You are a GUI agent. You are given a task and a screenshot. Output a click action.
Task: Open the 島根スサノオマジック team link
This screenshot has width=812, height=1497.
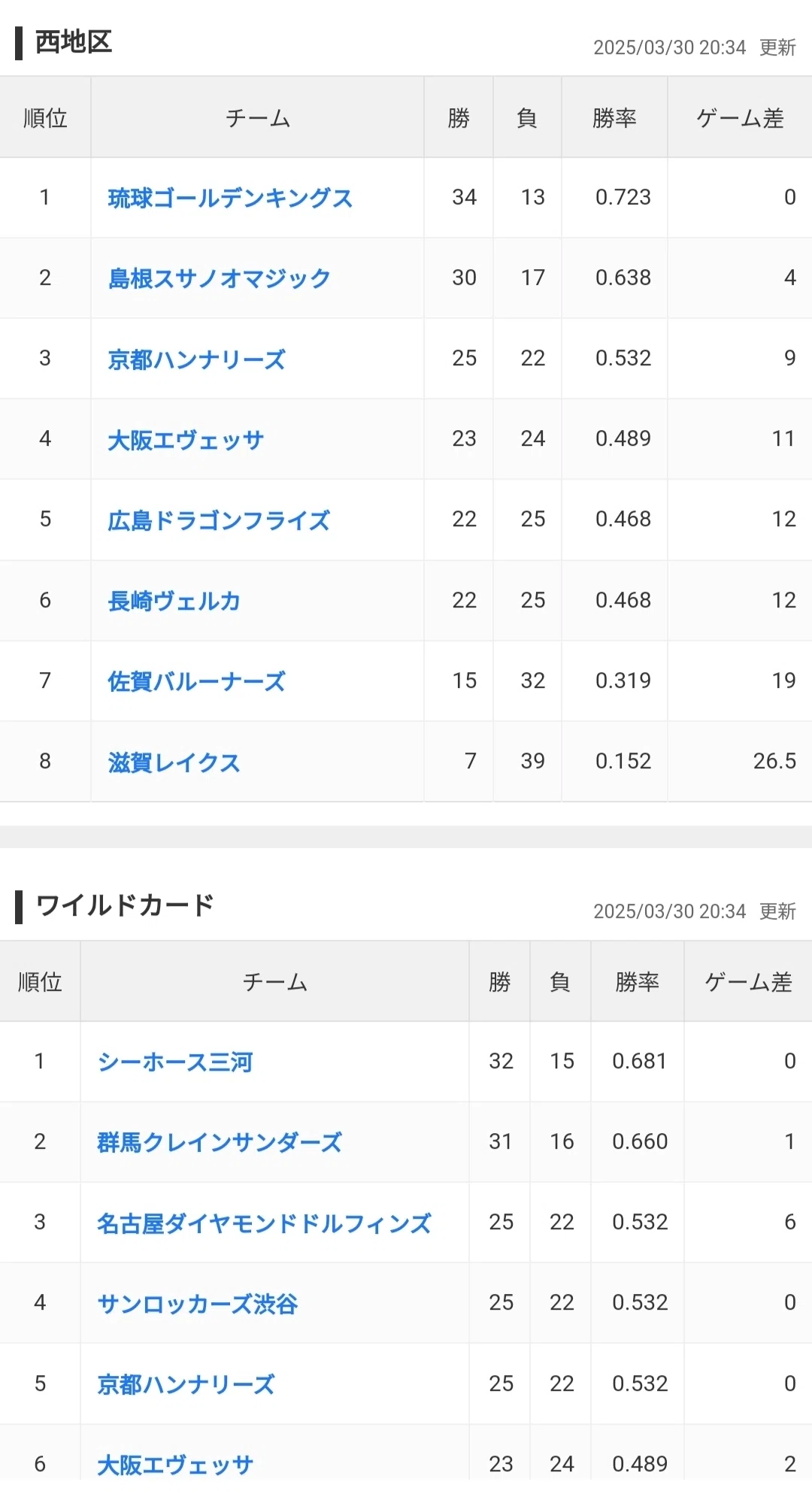click(x=220, y=278)
